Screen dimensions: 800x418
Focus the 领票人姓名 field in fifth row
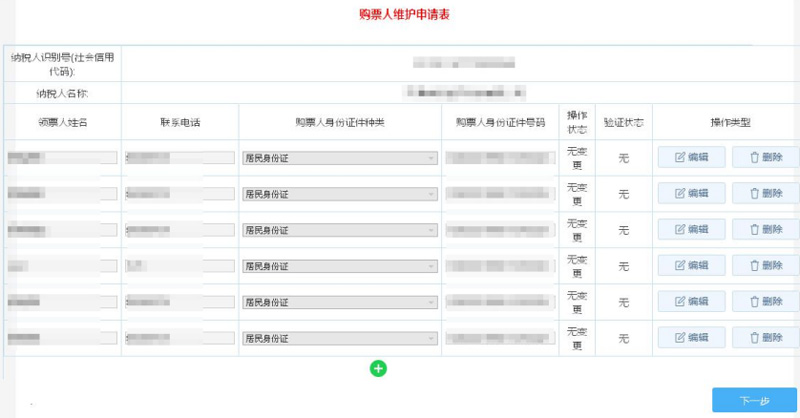[62, 302]
